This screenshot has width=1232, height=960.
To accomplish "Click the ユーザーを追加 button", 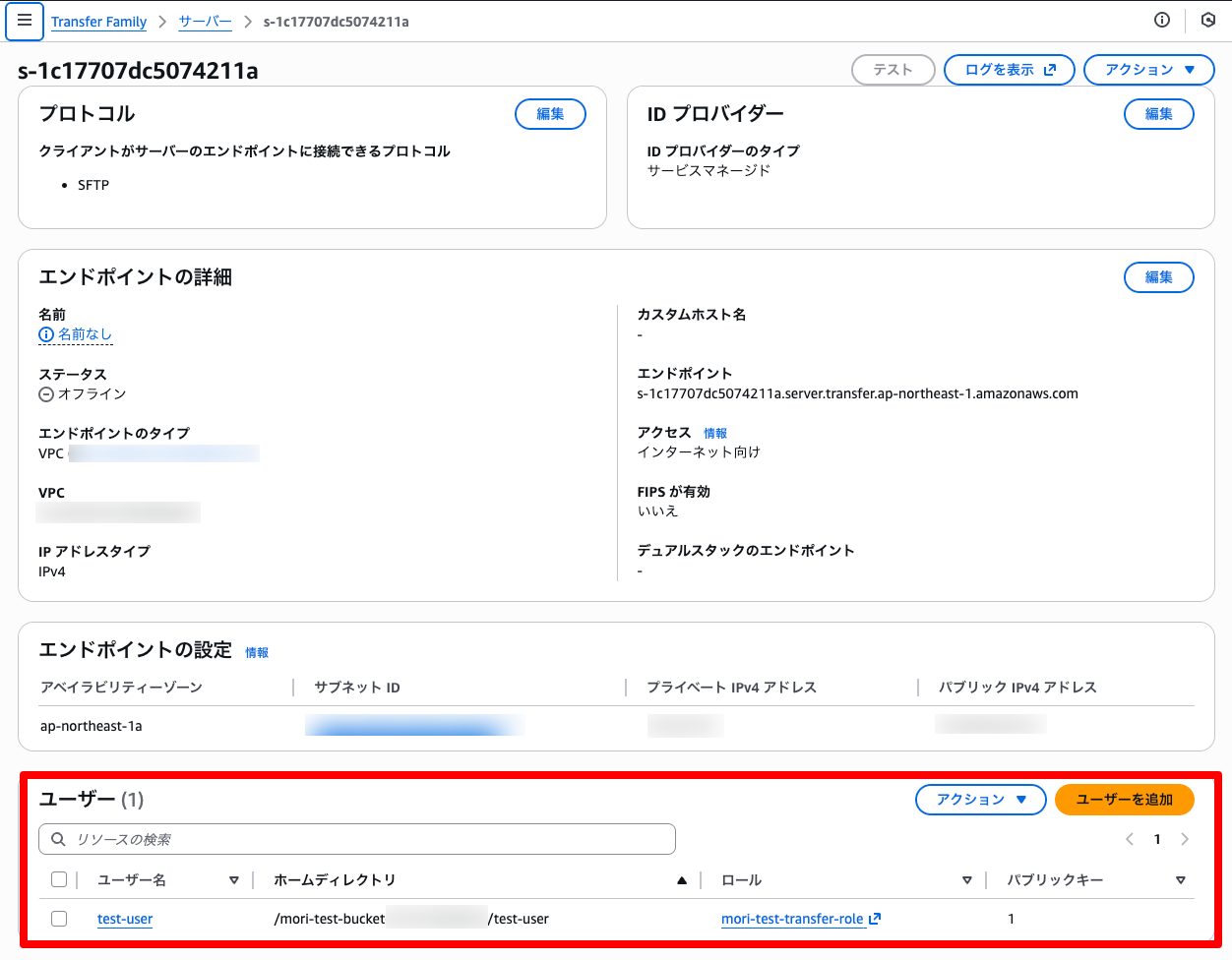I will [x=1124, y=800].
